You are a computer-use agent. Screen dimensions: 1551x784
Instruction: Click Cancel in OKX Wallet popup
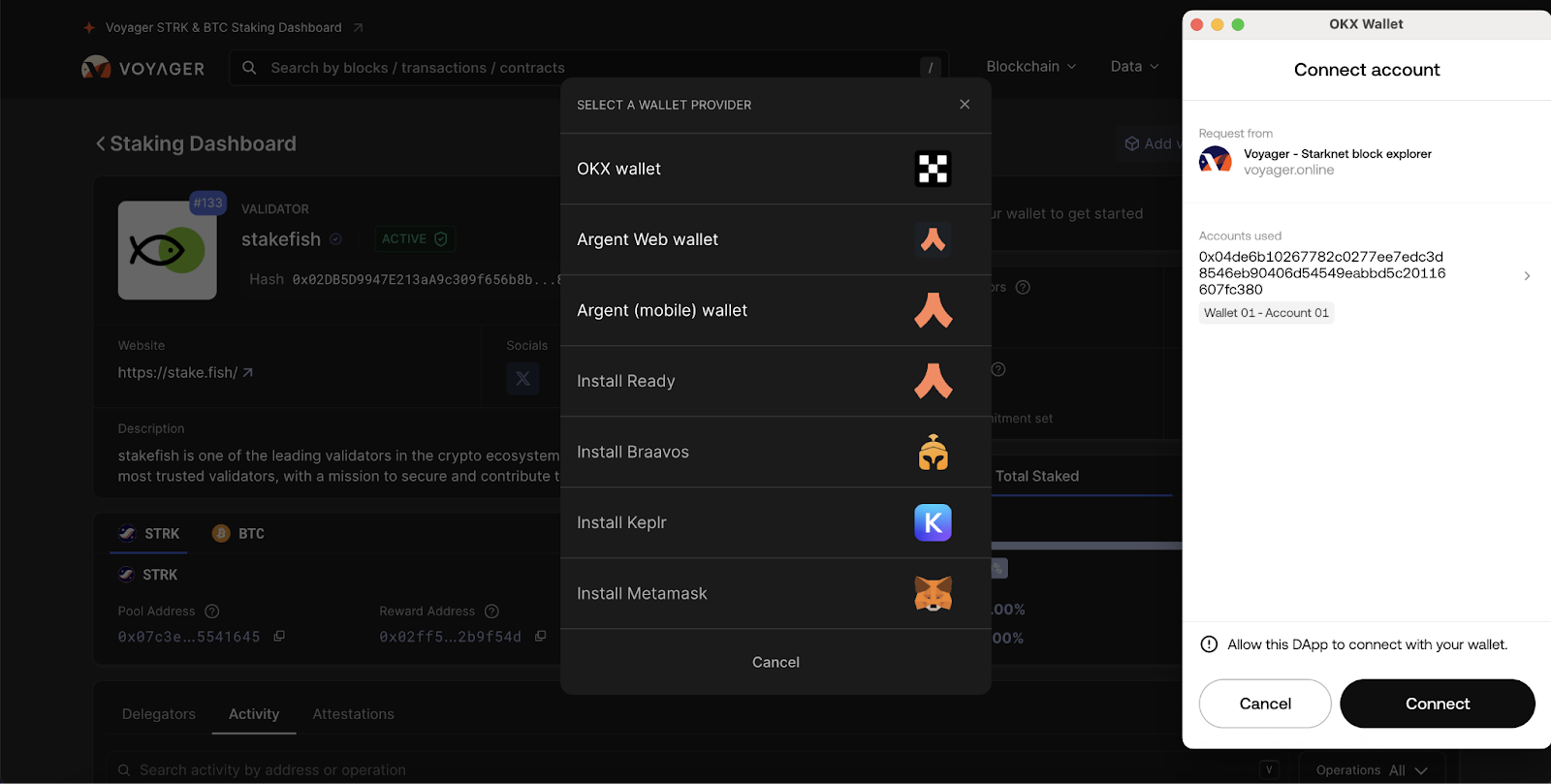pos(1265,704)
